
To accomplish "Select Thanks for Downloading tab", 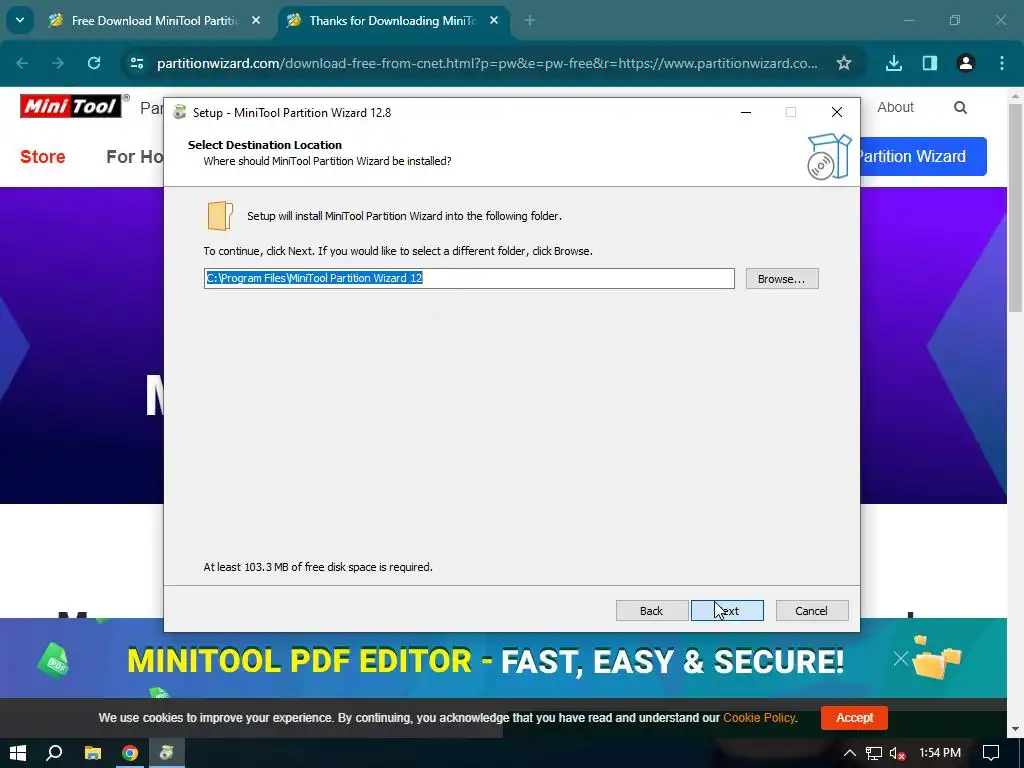I will 392,21.
